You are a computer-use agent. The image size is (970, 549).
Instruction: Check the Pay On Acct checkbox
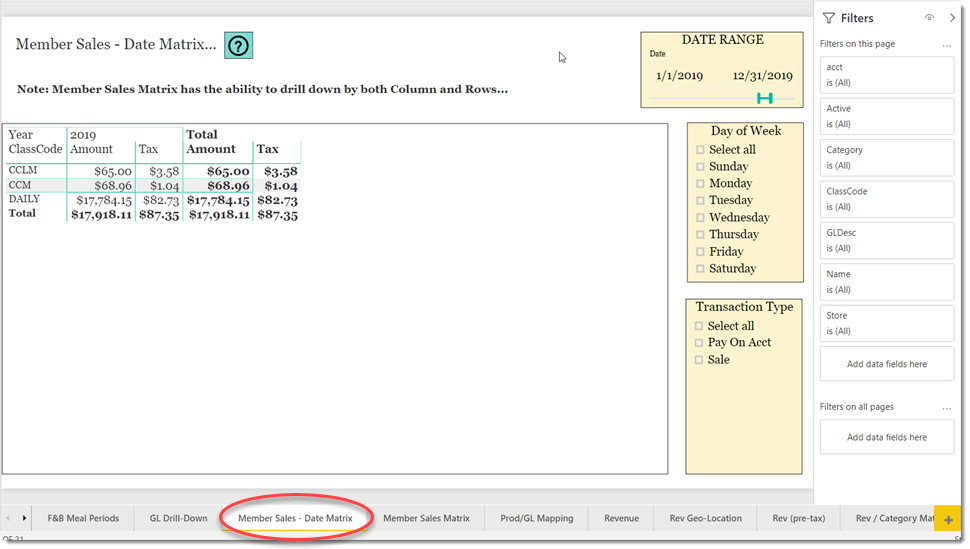coord(698,342)
